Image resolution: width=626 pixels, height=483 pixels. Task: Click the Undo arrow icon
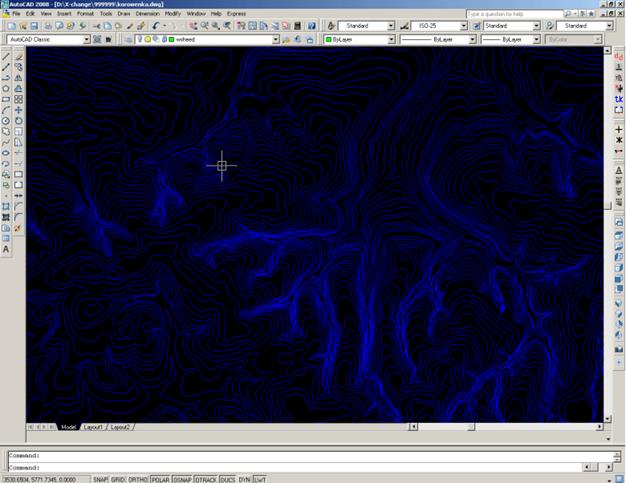click(x=158, y=25)
